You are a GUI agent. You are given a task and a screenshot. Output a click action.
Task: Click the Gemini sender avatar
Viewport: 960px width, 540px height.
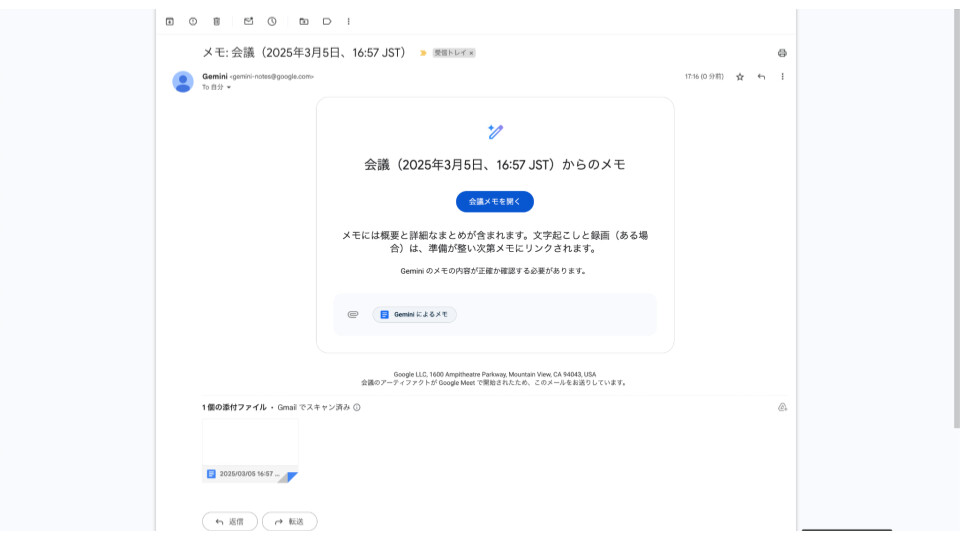[x=182, y=81]
